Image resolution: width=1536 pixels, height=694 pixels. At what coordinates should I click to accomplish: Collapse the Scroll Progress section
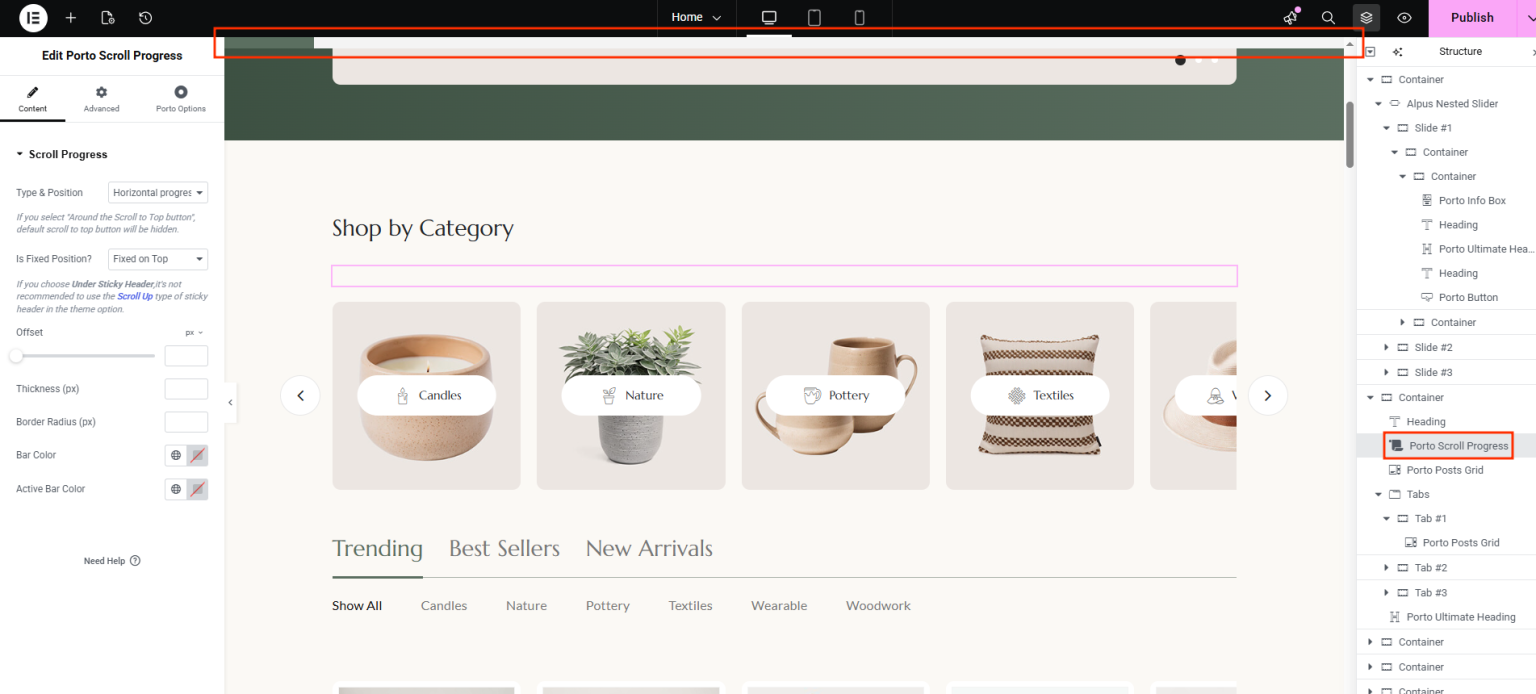coord(62,155)
